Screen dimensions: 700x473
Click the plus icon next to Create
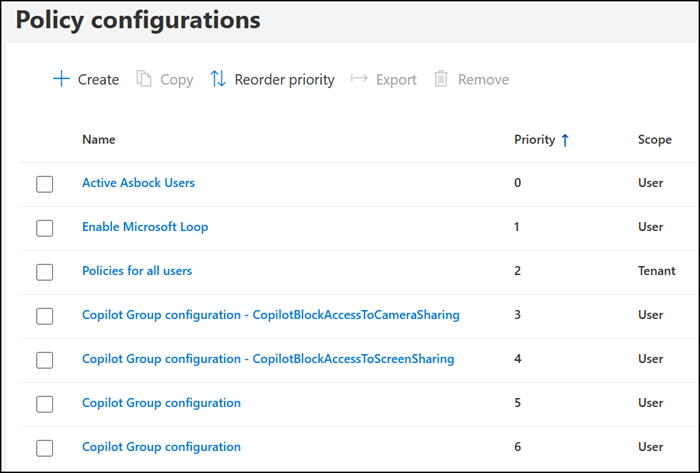tap(61, 79)
